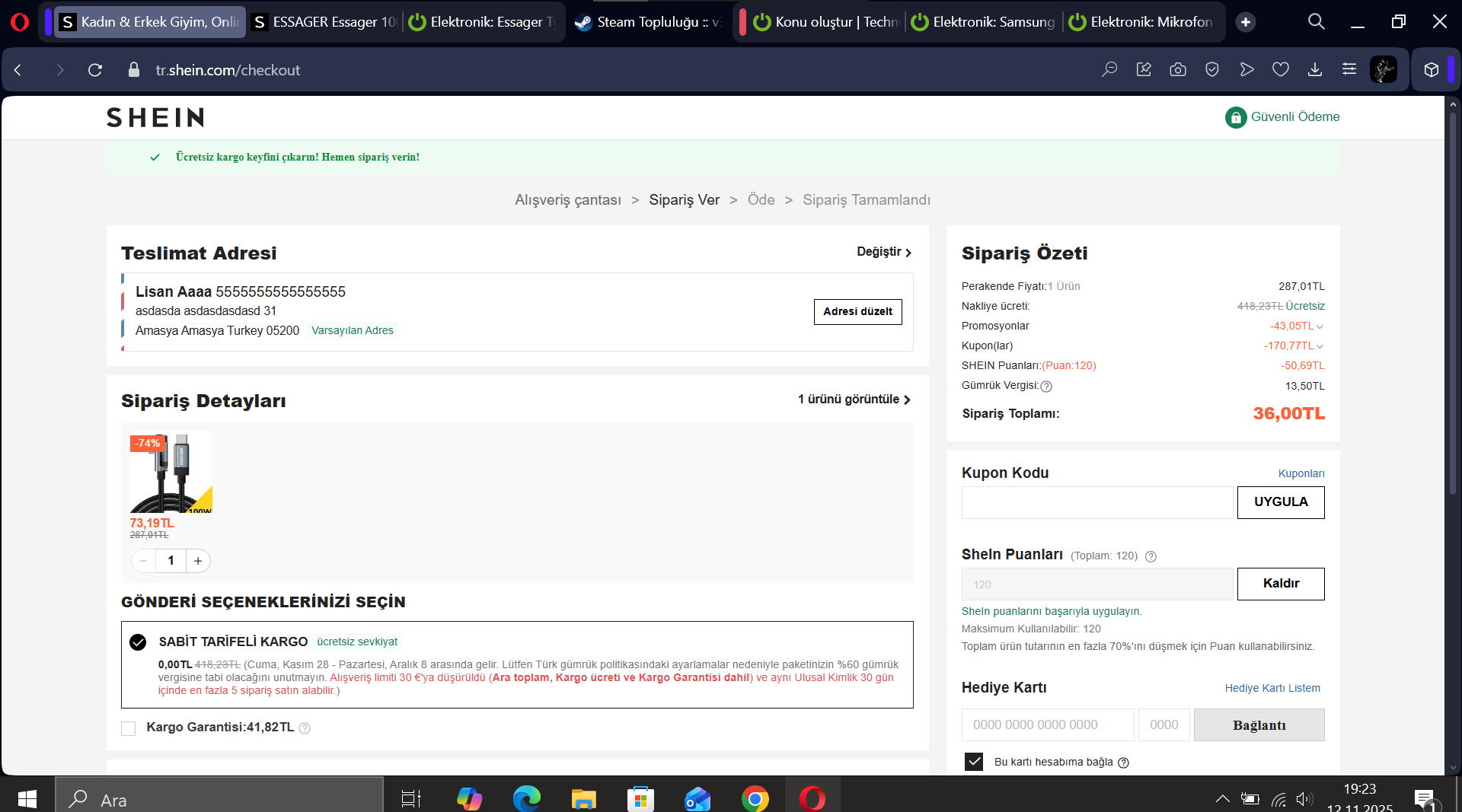The height and width of the screenshot is (812, 1462).
Task: Increase product quantity with plus button
Action: click(198, 561)
